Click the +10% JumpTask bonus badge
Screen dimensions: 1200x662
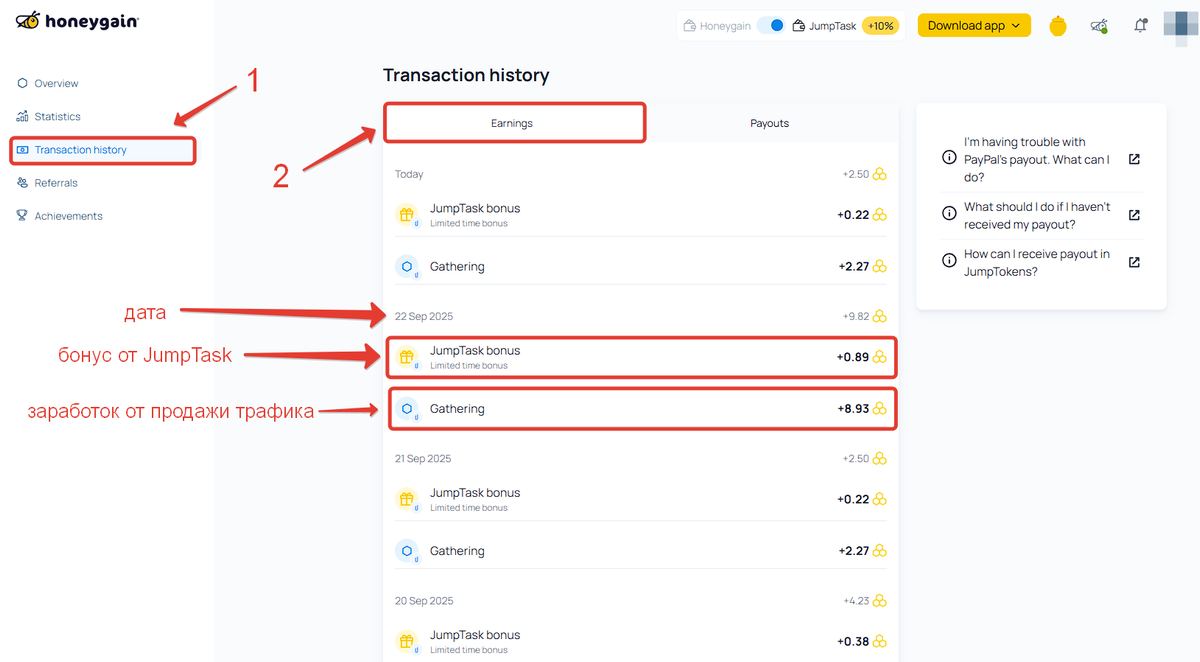coord(880,26)
